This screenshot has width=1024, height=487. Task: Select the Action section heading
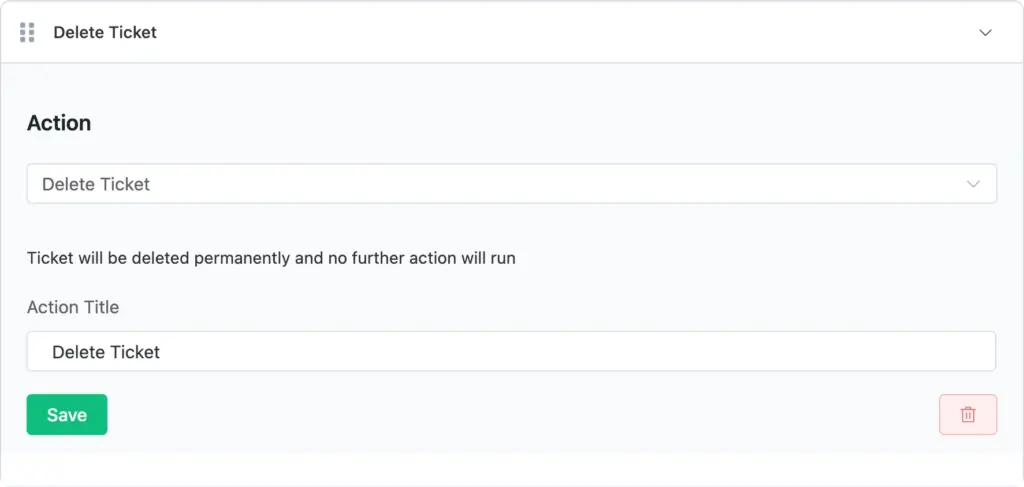[x=59, y=123]
